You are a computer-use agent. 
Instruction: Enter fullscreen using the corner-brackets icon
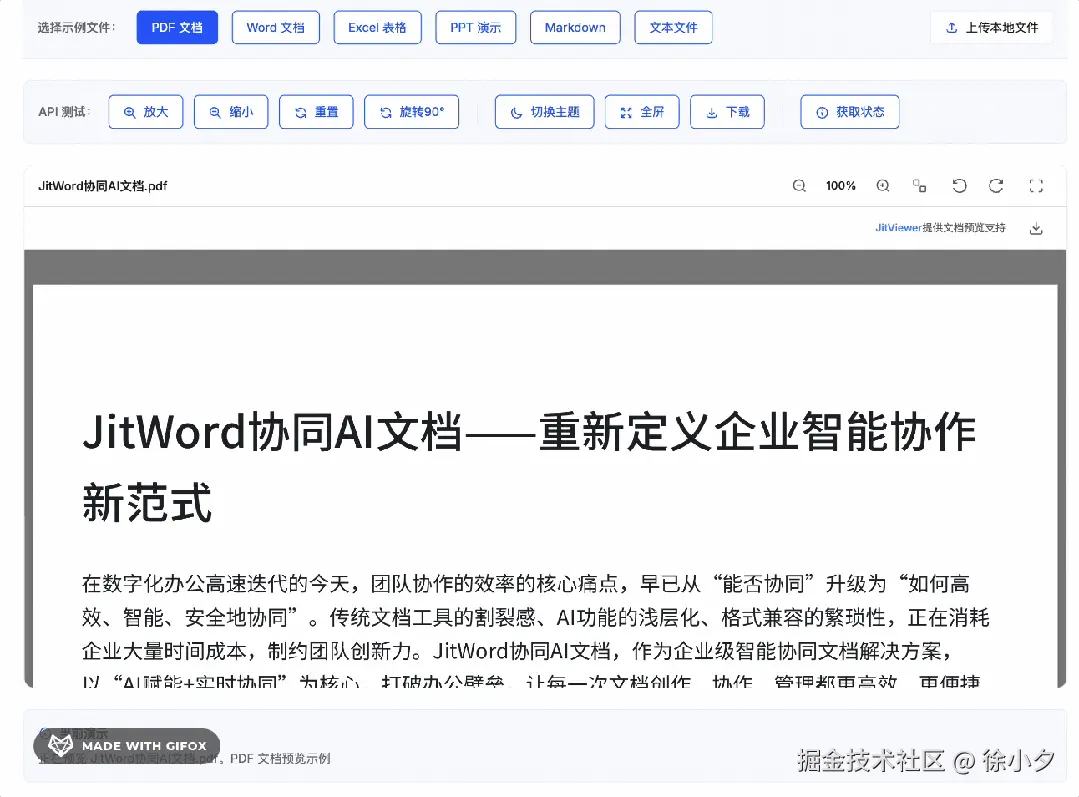(1036, 186)
